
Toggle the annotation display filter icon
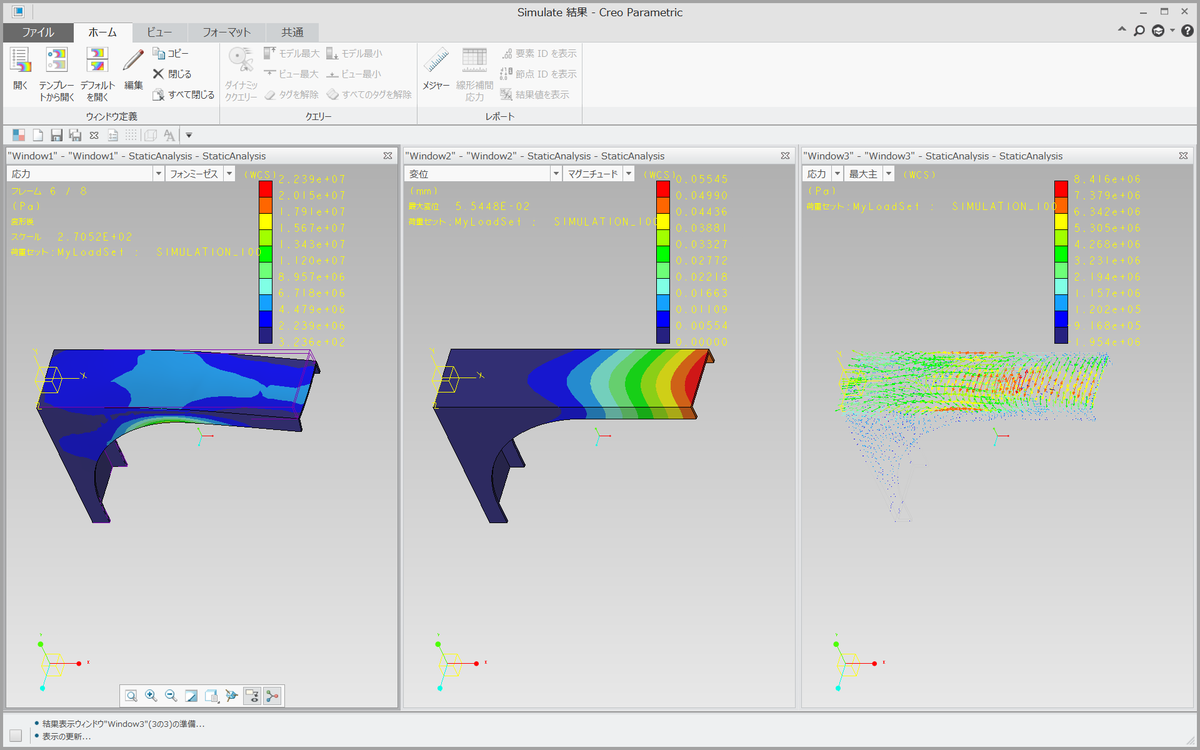253,696
